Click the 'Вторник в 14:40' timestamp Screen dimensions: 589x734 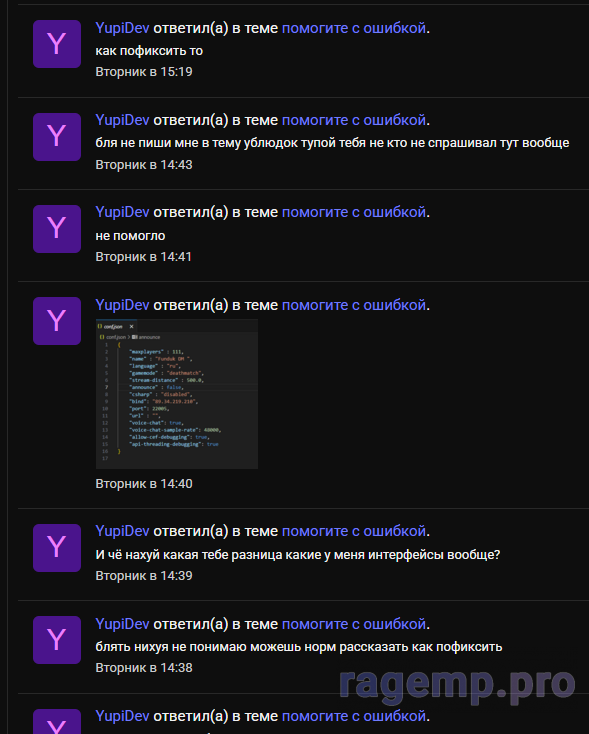144,484
